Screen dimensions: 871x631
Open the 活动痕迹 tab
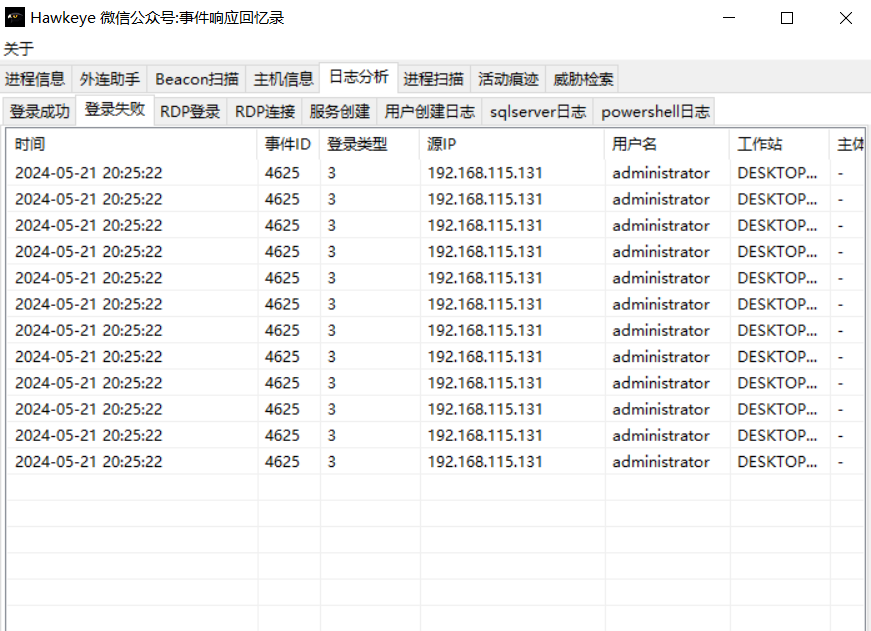[508, 79]
